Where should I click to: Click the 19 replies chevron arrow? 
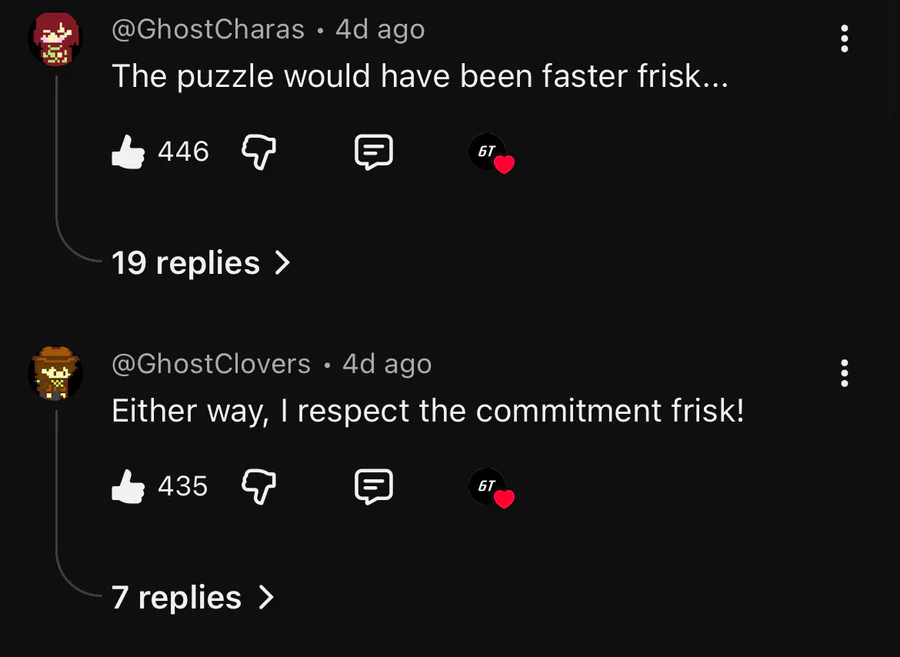[283, 263]
